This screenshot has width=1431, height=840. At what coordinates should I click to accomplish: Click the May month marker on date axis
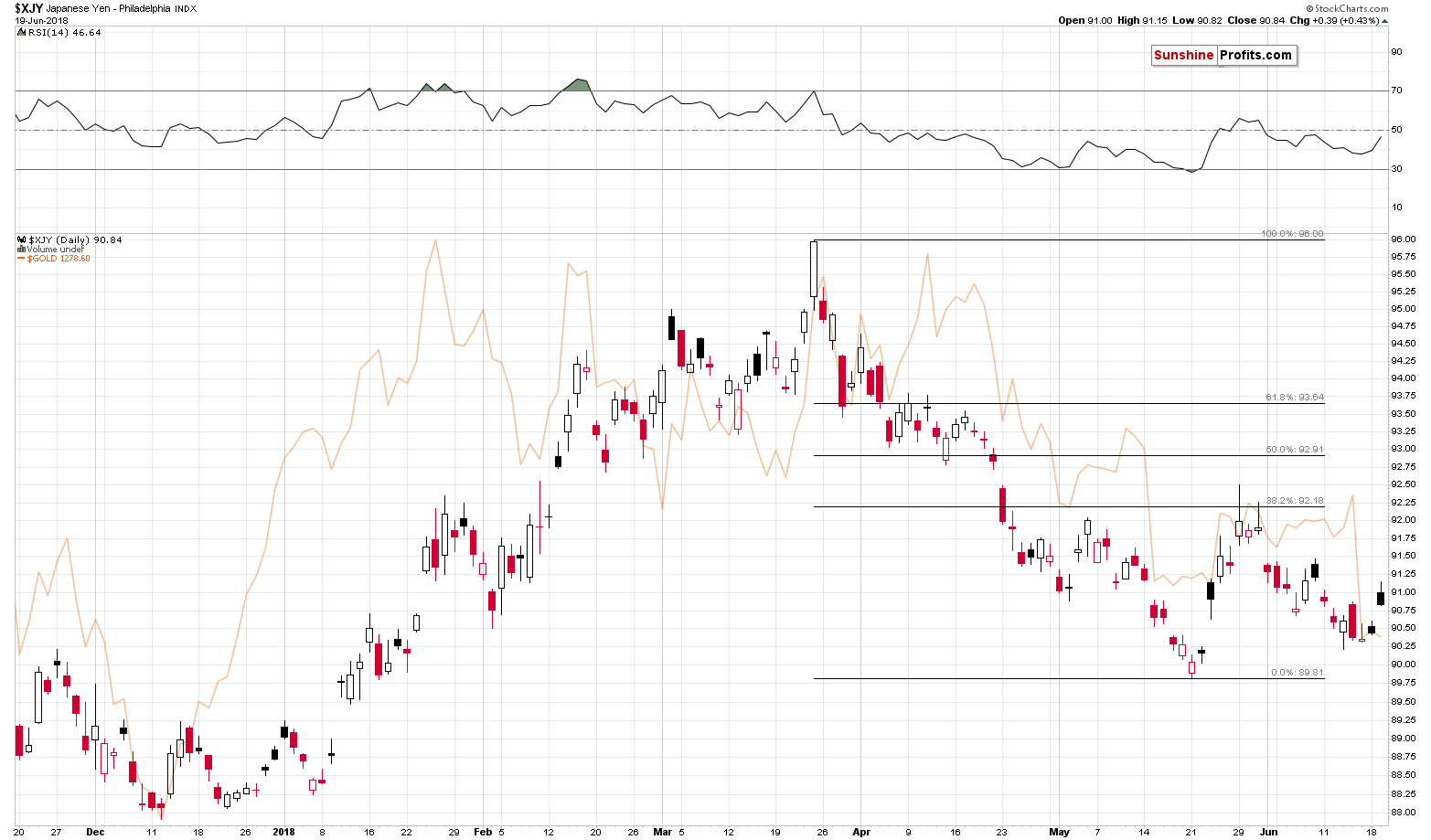coord(1060,833)
